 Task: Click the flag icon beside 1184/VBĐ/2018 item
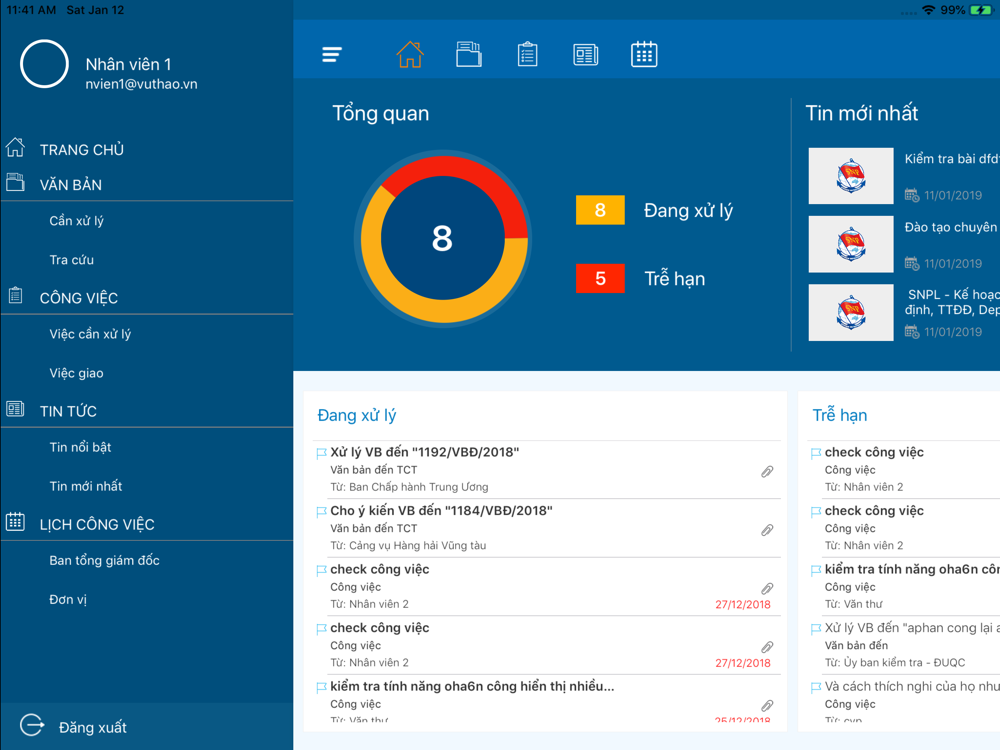tap(321, 511)
